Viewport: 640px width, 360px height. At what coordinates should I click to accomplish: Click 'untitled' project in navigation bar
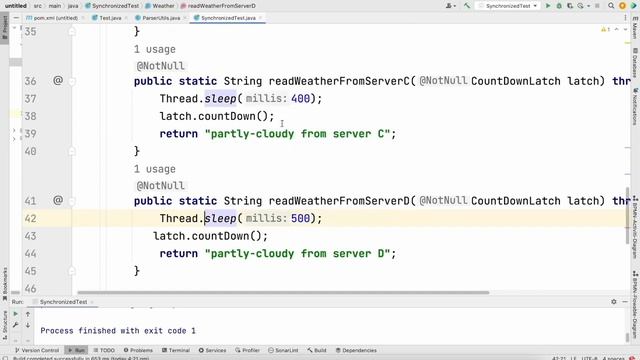16,6
